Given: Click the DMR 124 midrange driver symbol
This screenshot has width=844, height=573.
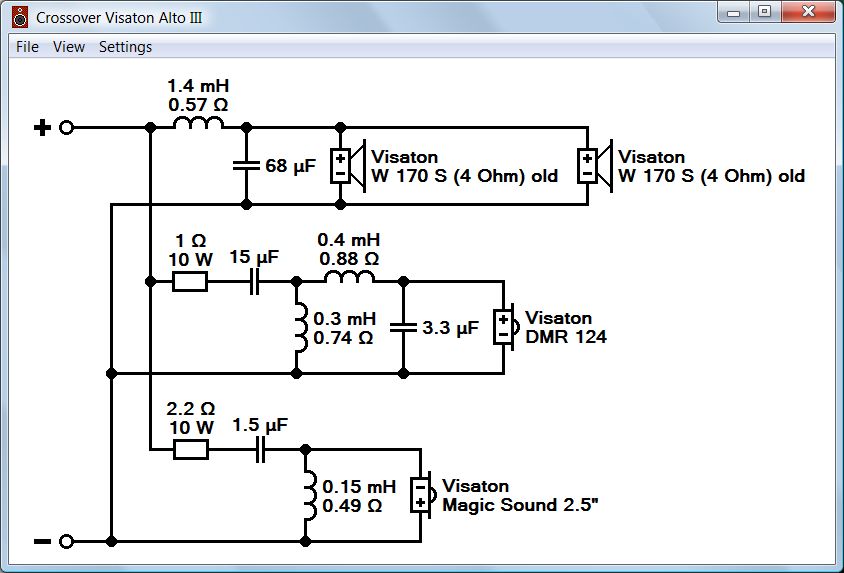Looking at the screenshot, I should [x=506, y=327].
